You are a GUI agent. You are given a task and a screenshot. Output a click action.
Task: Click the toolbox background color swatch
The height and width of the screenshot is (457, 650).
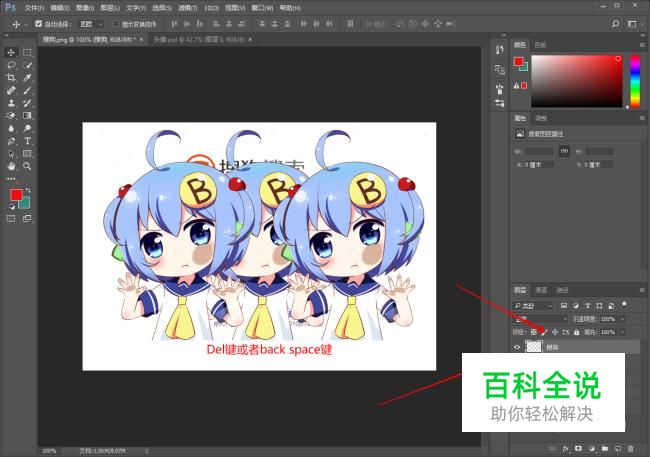[26, 203]
